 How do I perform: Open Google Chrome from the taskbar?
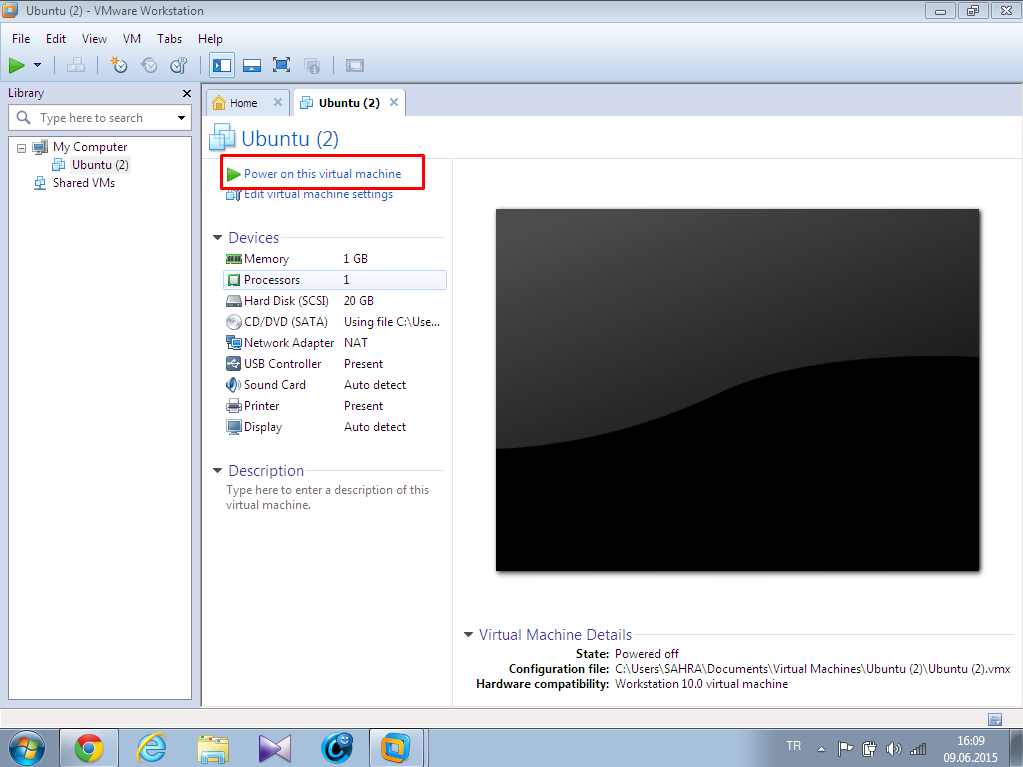pos(89,748)
